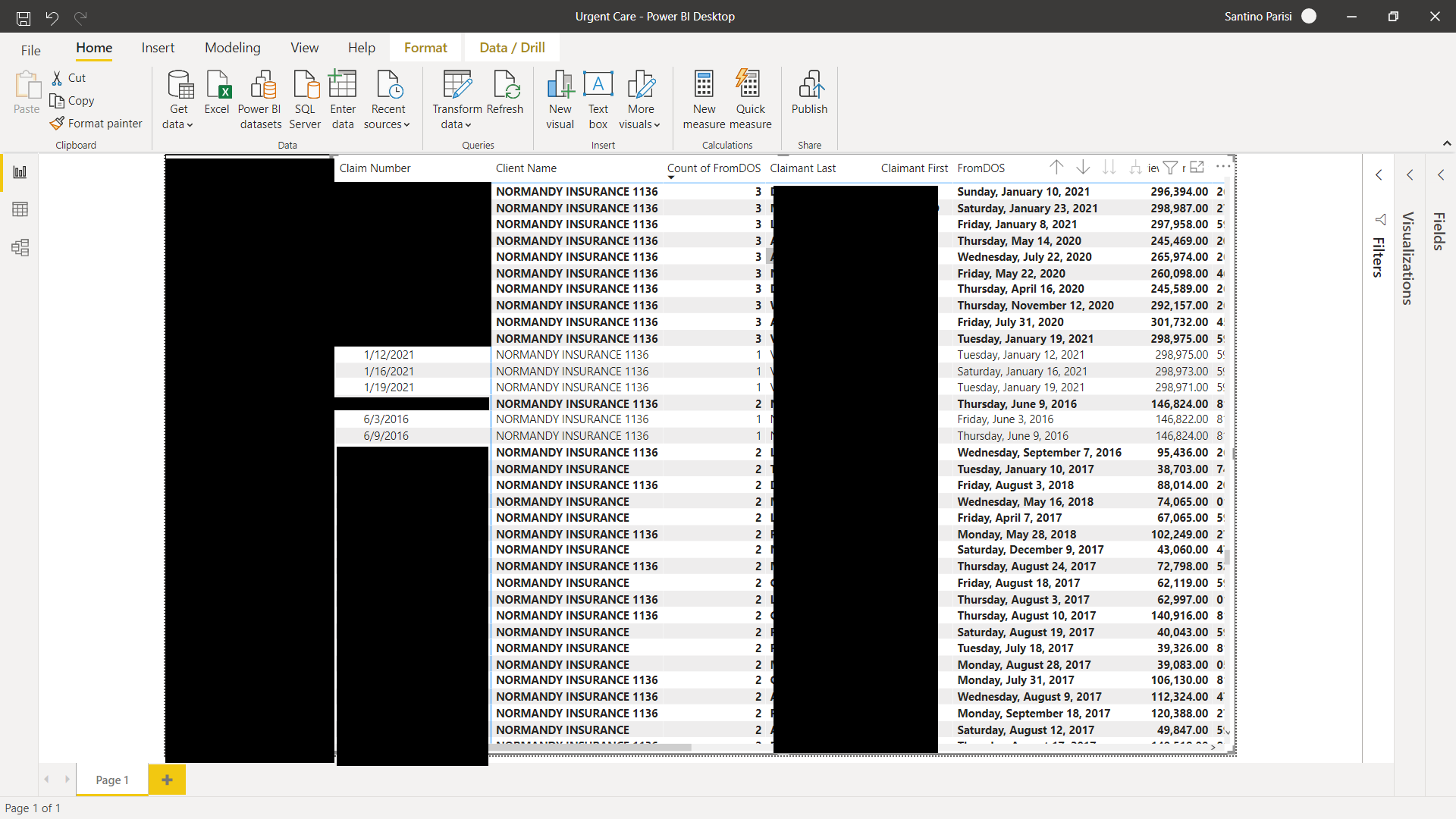Create a Quick measure
Screen dimensions: 1456x819
pos(751,99)
